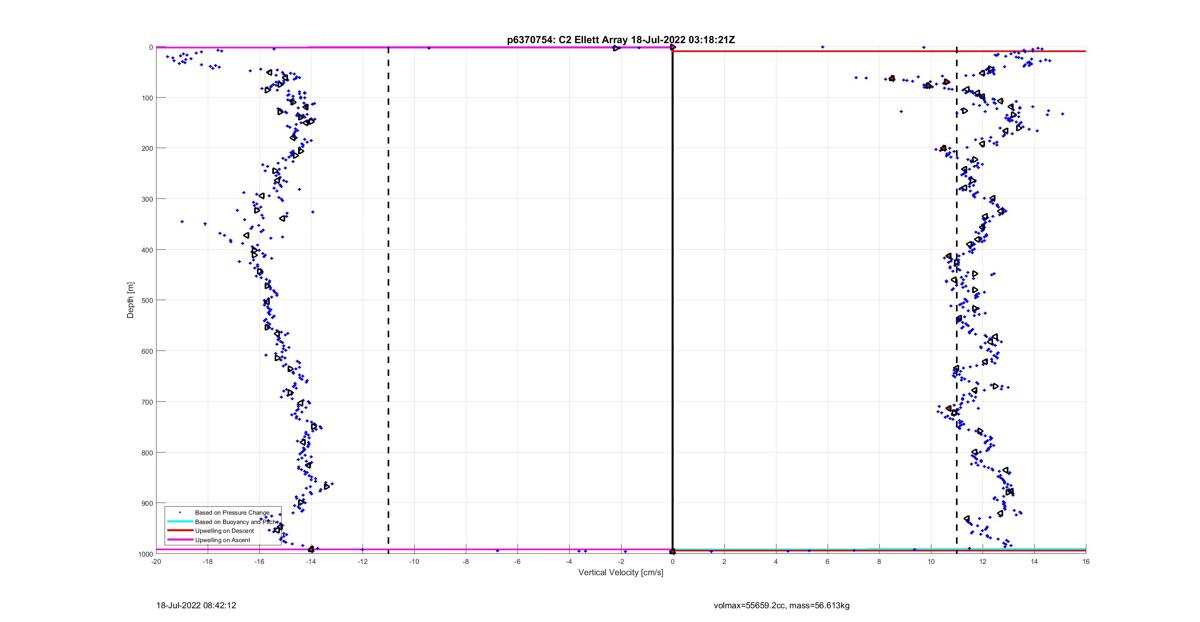Click depth tick label '900'
The image size is (1200, 622).
(147, 503)
